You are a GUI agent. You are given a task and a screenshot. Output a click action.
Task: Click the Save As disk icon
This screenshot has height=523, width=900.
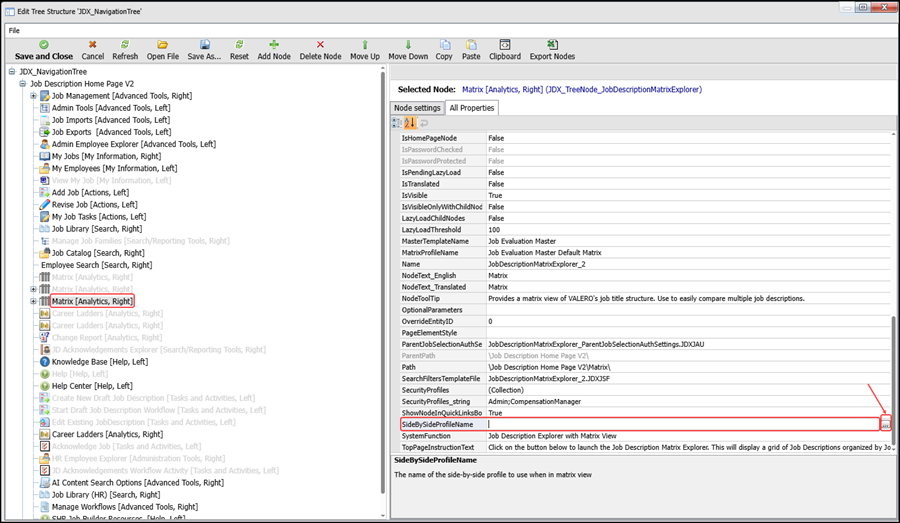[204, 45]
